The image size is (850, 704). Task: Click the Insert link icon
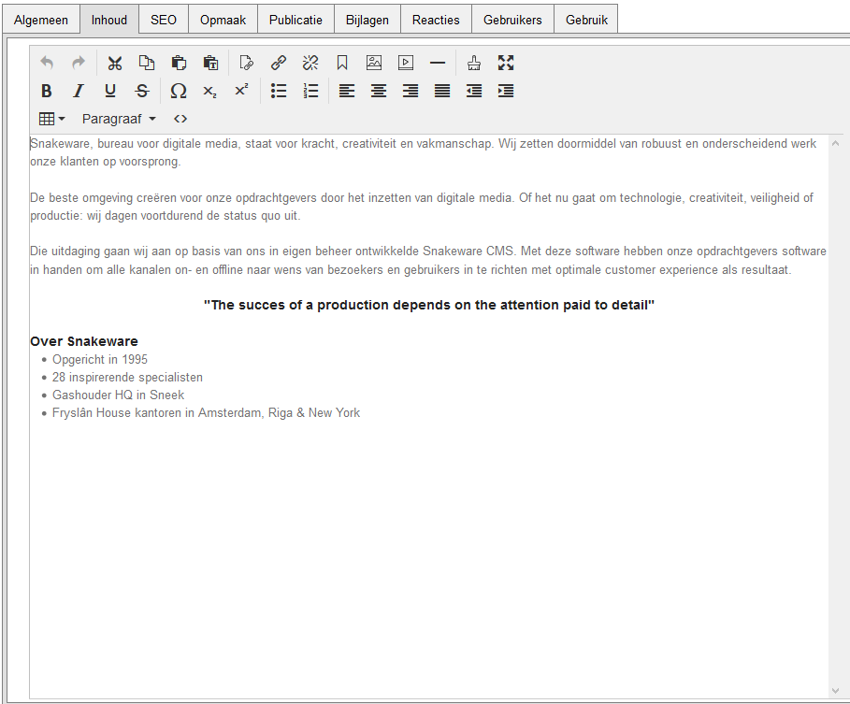point(279,63)
